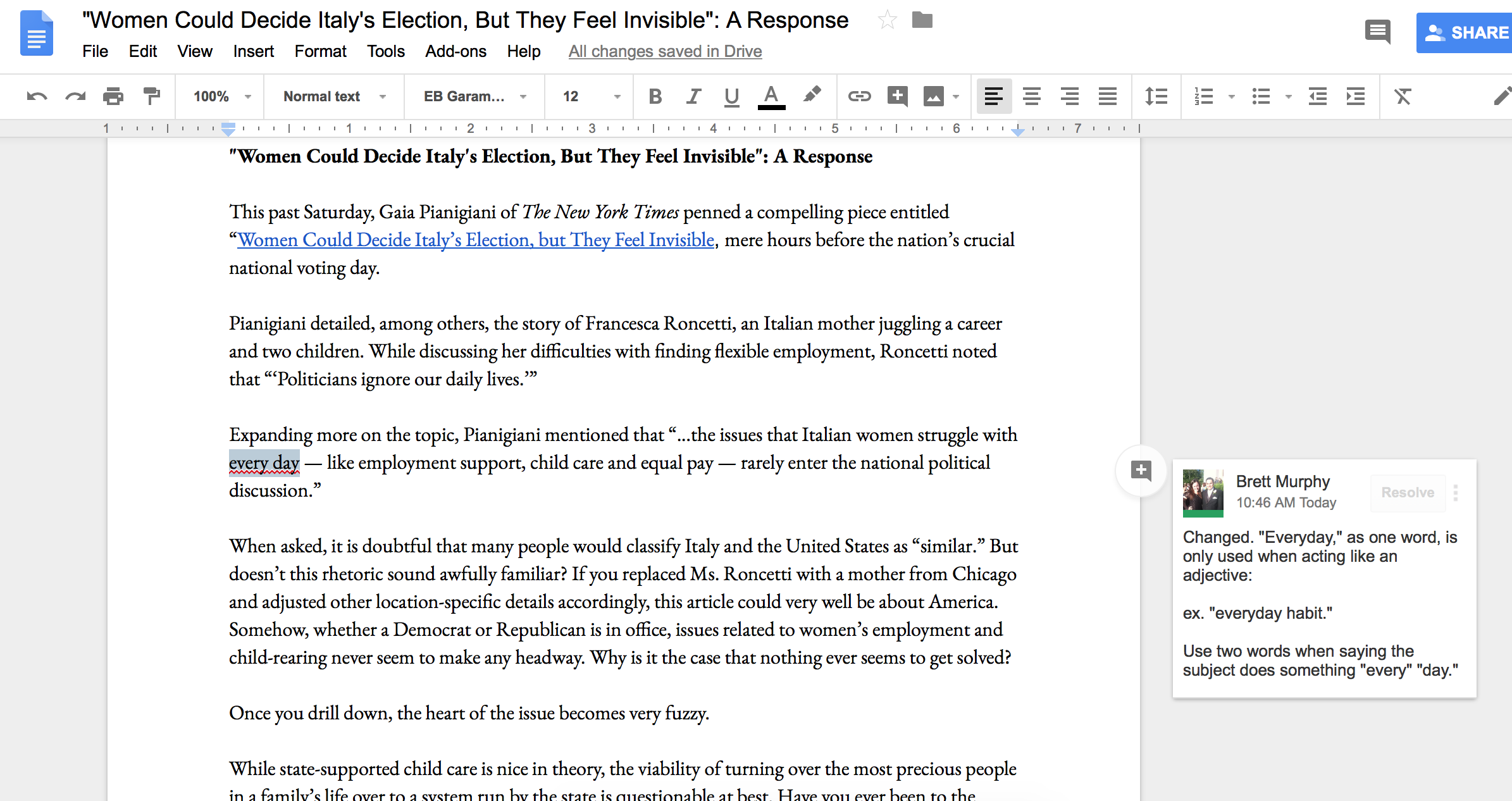Viewport: 1512px width, 801px height.
Task: Star this document
Action: coord(887,20)
